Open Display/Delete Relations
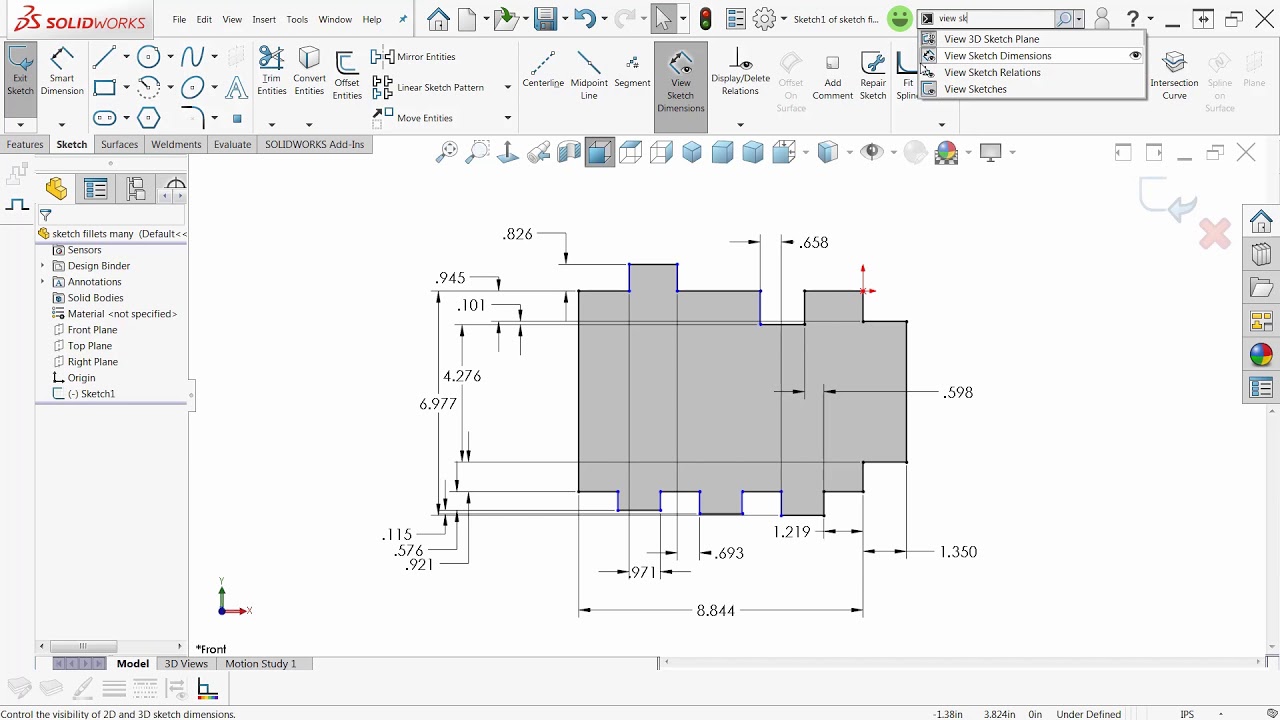Viewport: 1280px width, 720px height. [x=740, y=72]
